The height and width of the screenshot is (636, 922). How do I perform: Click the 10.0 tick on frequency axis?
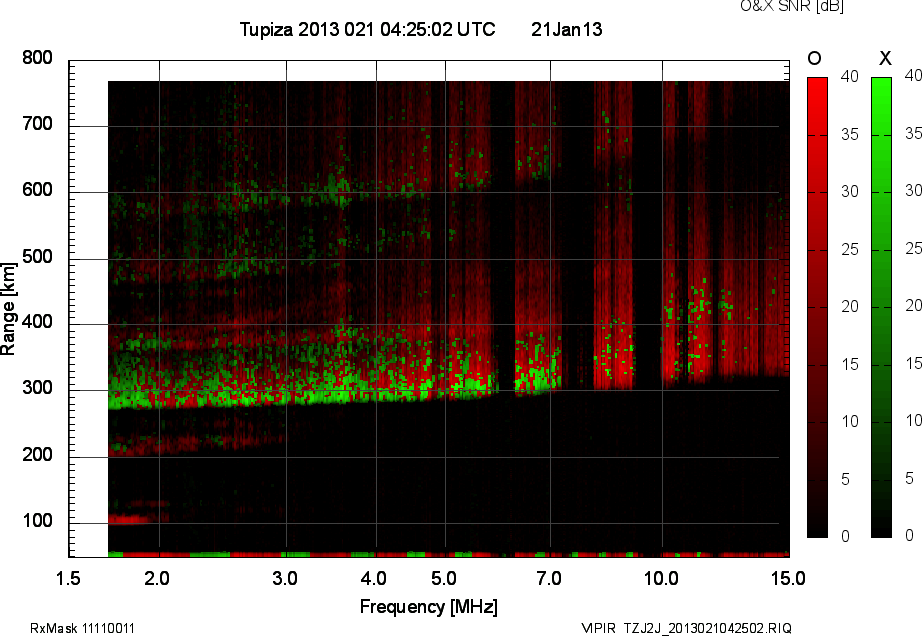coord(661,578)
